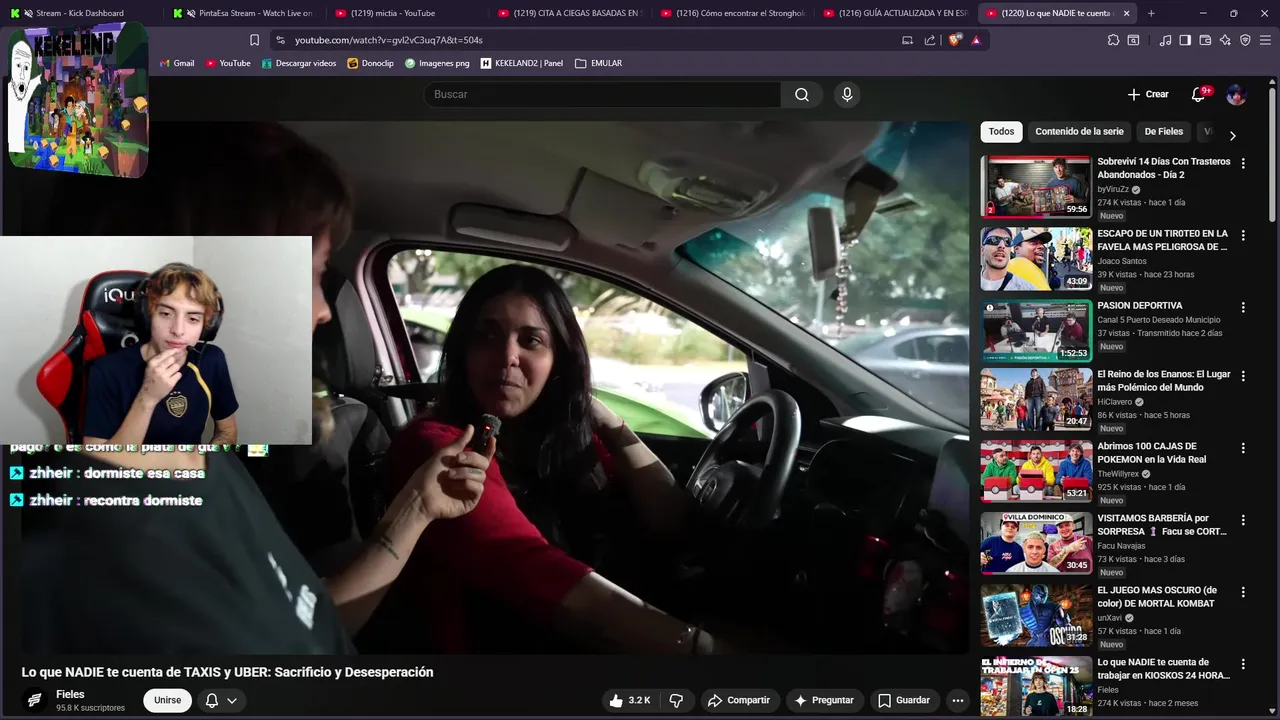Image resolution: width=1280 pixels, height=720 pixels.
Task: Open Gmail bookmark
Action: pyautogui.click(x=177, y=63)
